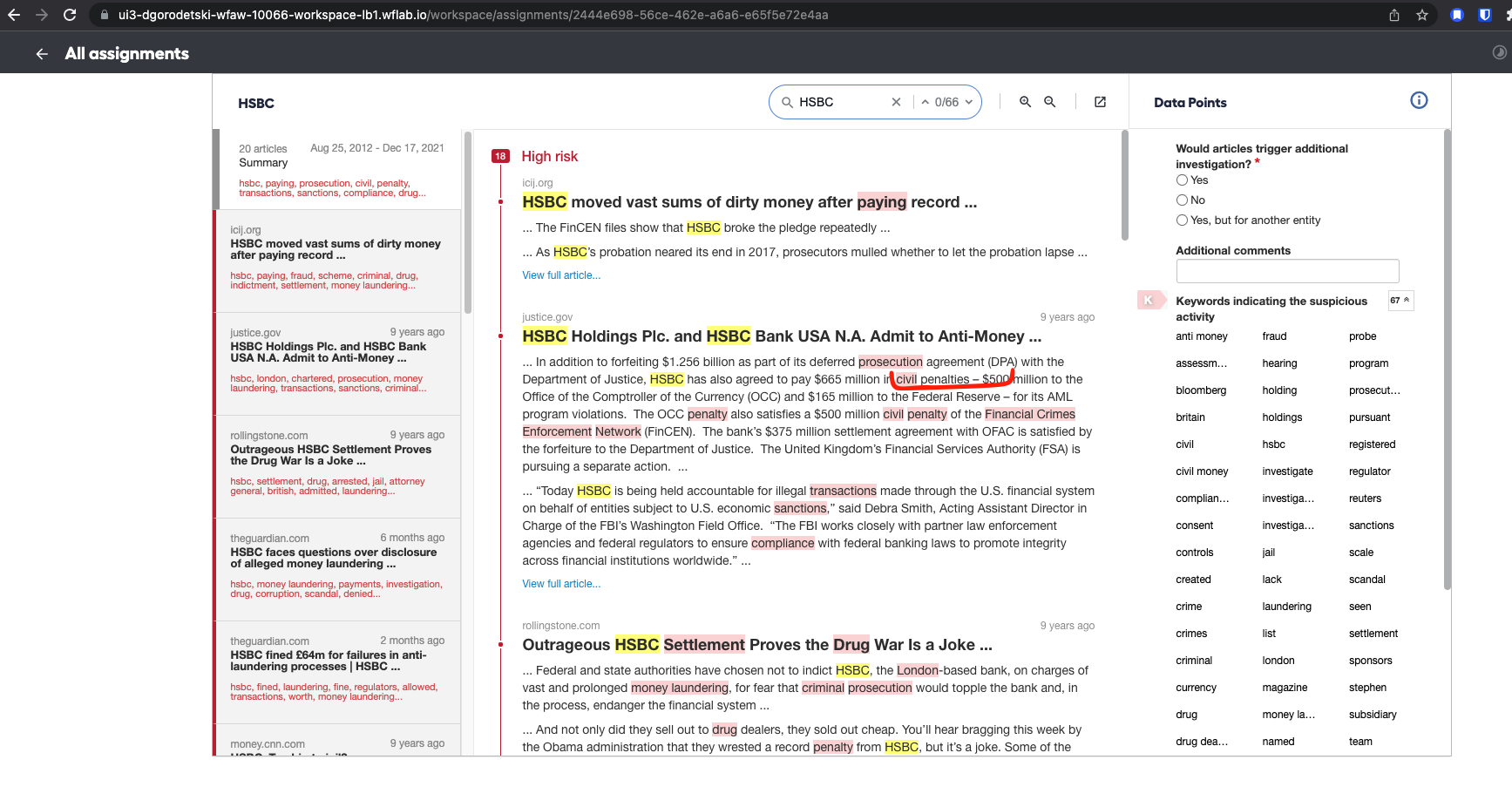Reload the page in the browser
Screen dimensions: 1512x807
click(x=70, y=15)
